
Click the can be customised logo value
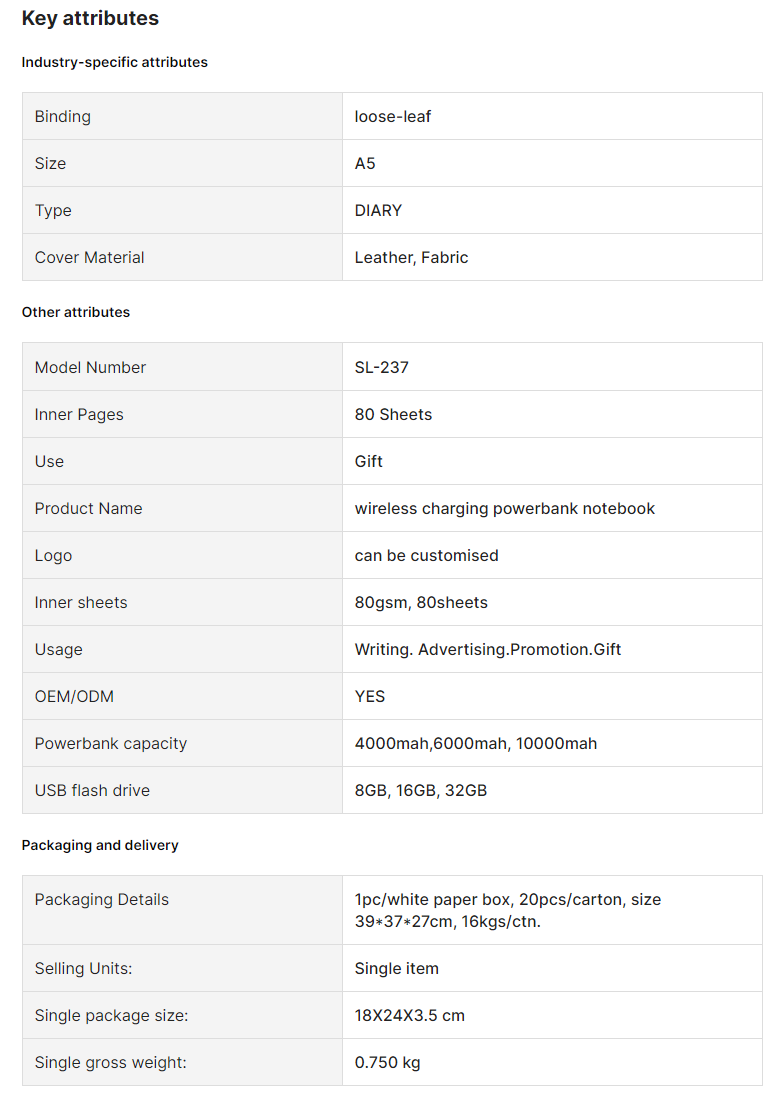click(427, 556)
